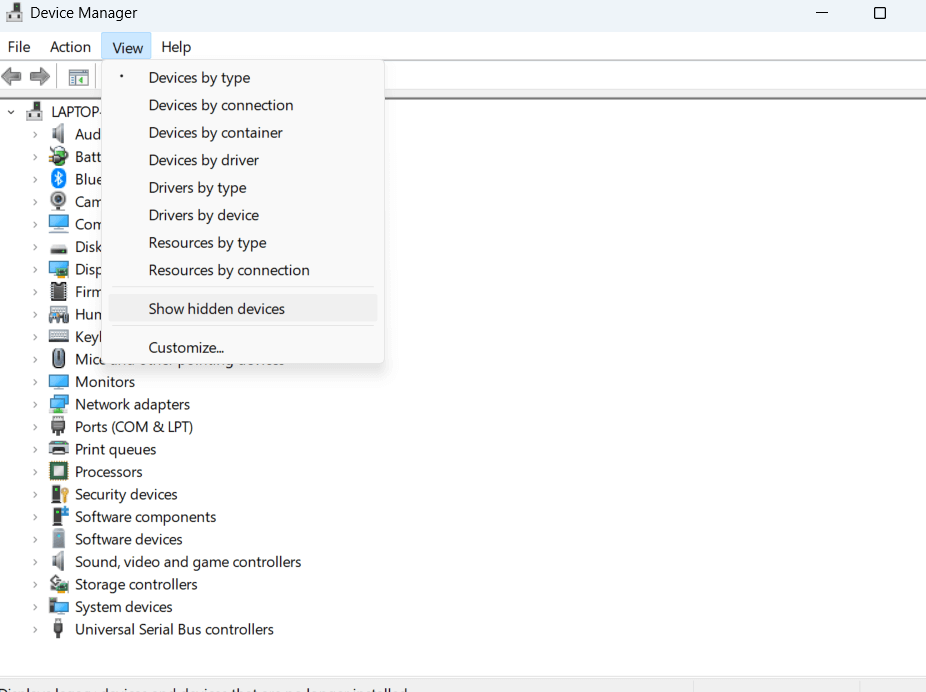This screenshot has width=926, height=692.
Task: Expand the Monitors tree node
Action: click(x=35, y=382)
